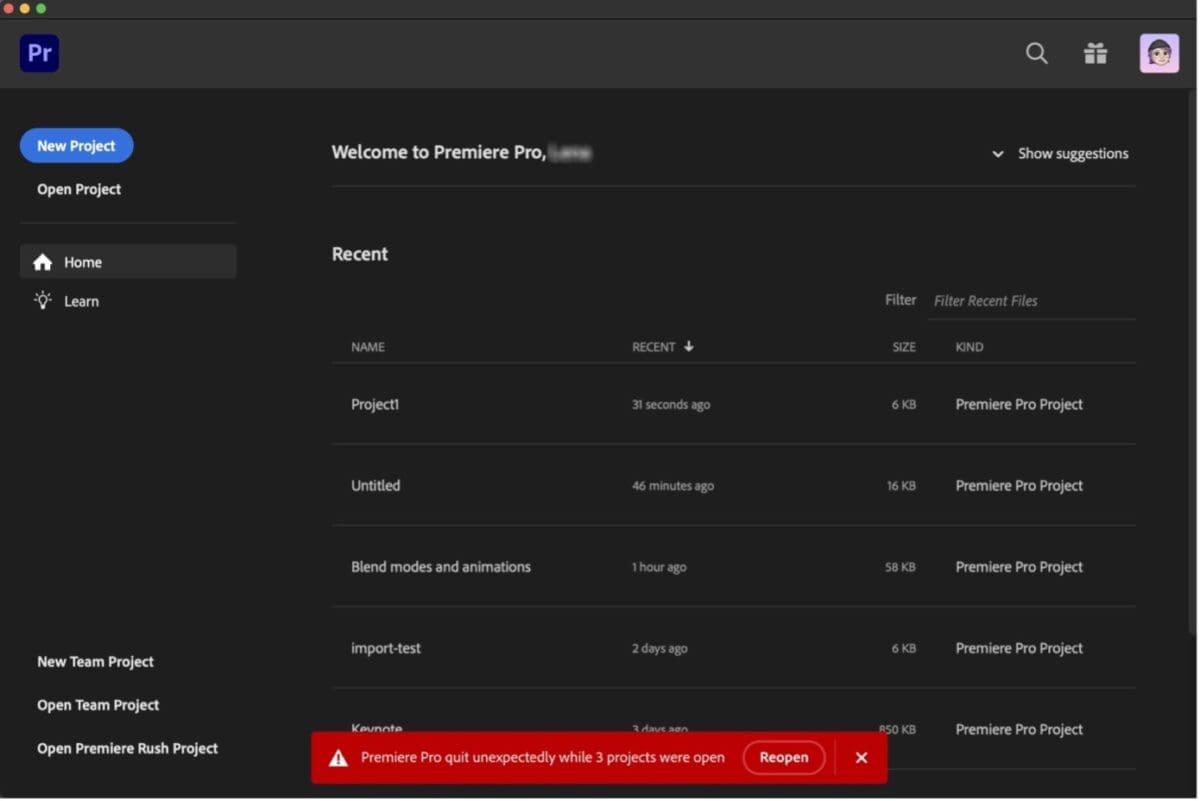Screen dimensions: 1200x801
Task: Open the What's New gift icon
Action: [x=1096, y=53]
